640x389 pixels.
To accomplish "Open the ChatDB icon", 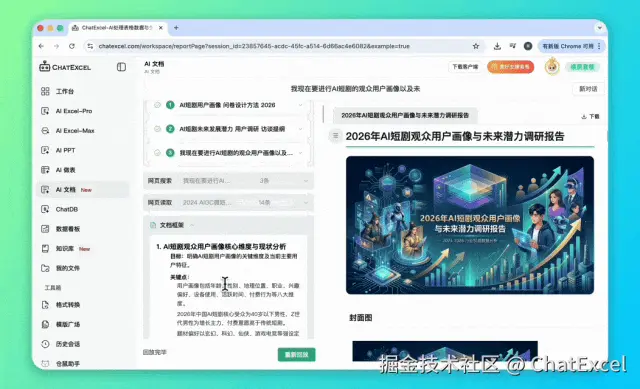I will pos(45,209).
